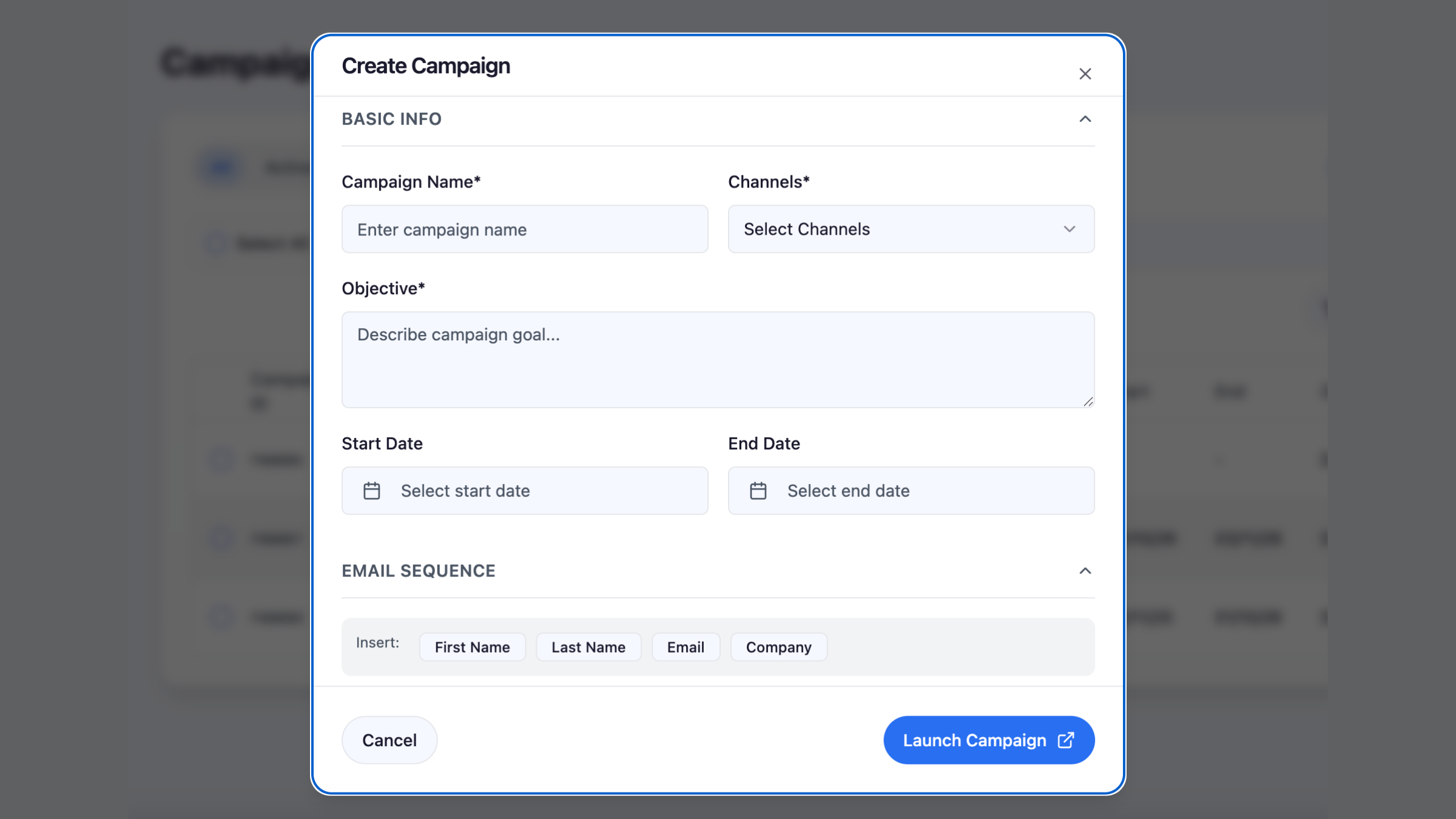
Task: Open the Select Channels dropdown
Action: [x=910, y=229]
